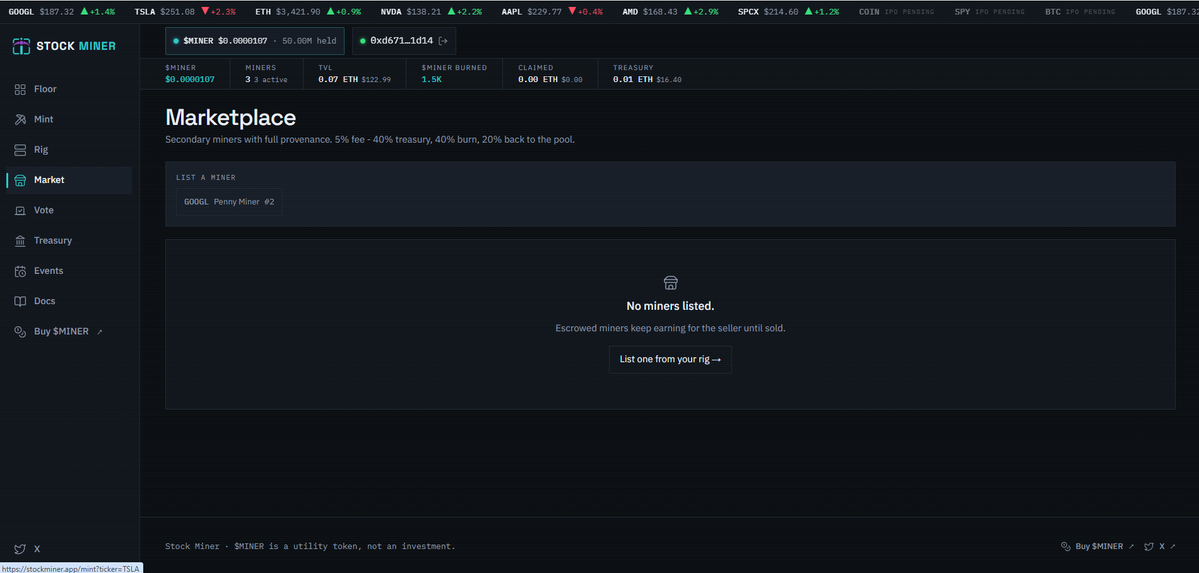This screenshot has width=1199, height=573.
Task: Open the Floor page
Action: coord(69,90)
